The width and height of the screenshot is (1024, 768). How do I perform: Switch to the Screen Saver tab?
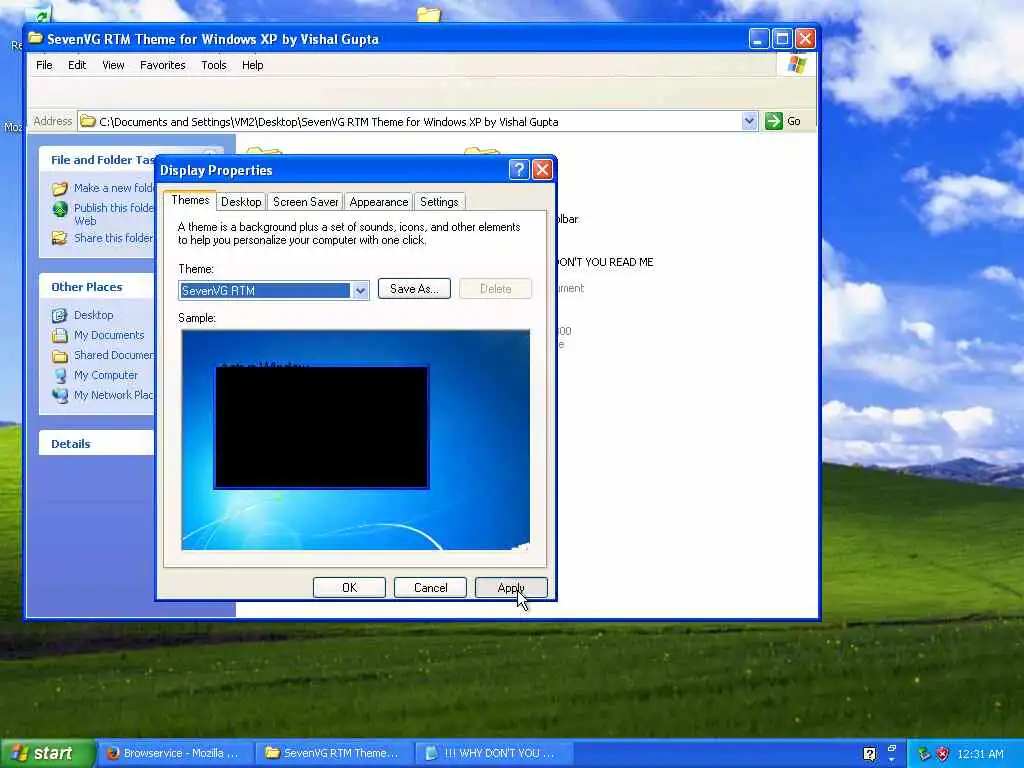305,202
